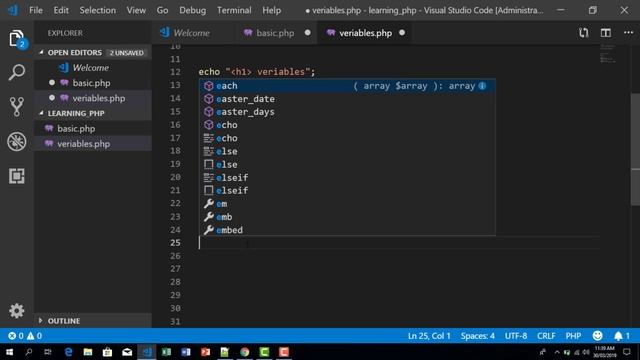Open Mail app from the taskbar
The image size is (640, 360).
point(127,352)
